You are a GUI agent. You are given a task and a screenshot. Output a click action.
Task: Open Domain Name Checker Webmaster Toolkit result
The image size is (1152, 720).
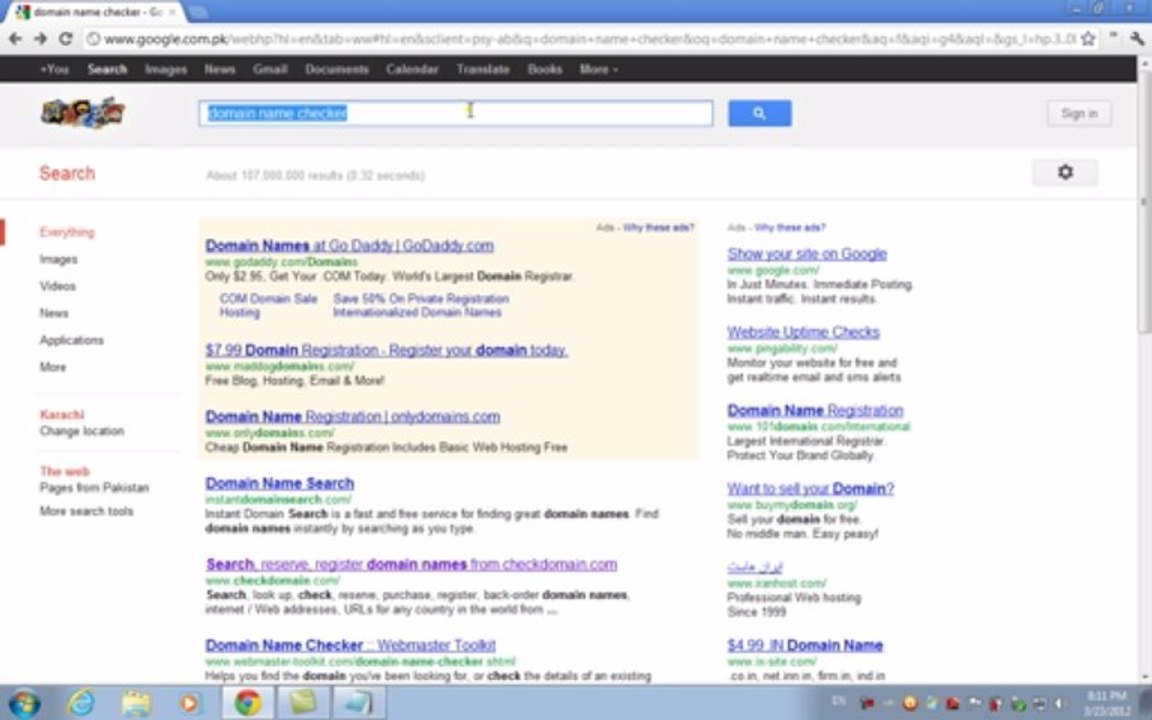350,645
